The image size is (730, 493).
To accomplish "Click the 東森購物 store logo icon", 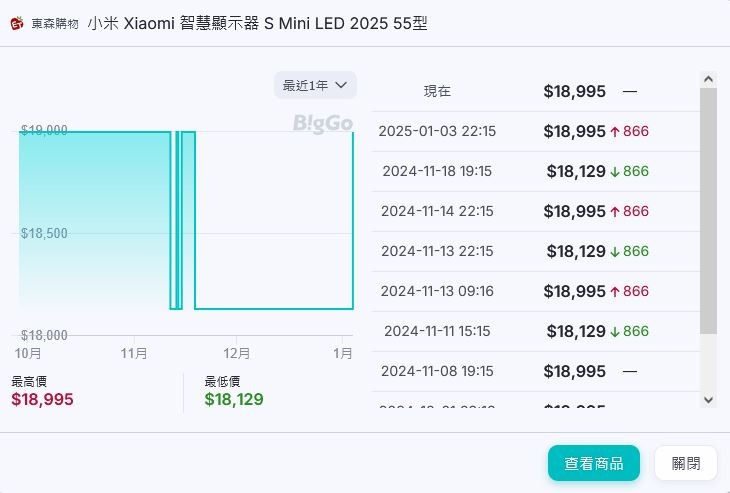I will 17,23.
